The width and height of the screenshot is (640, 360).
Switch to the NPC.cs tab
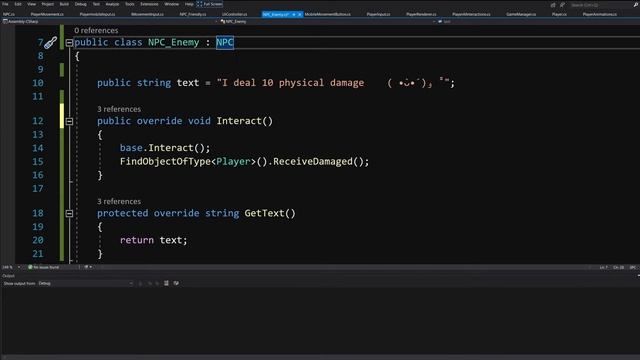[9, 14]
